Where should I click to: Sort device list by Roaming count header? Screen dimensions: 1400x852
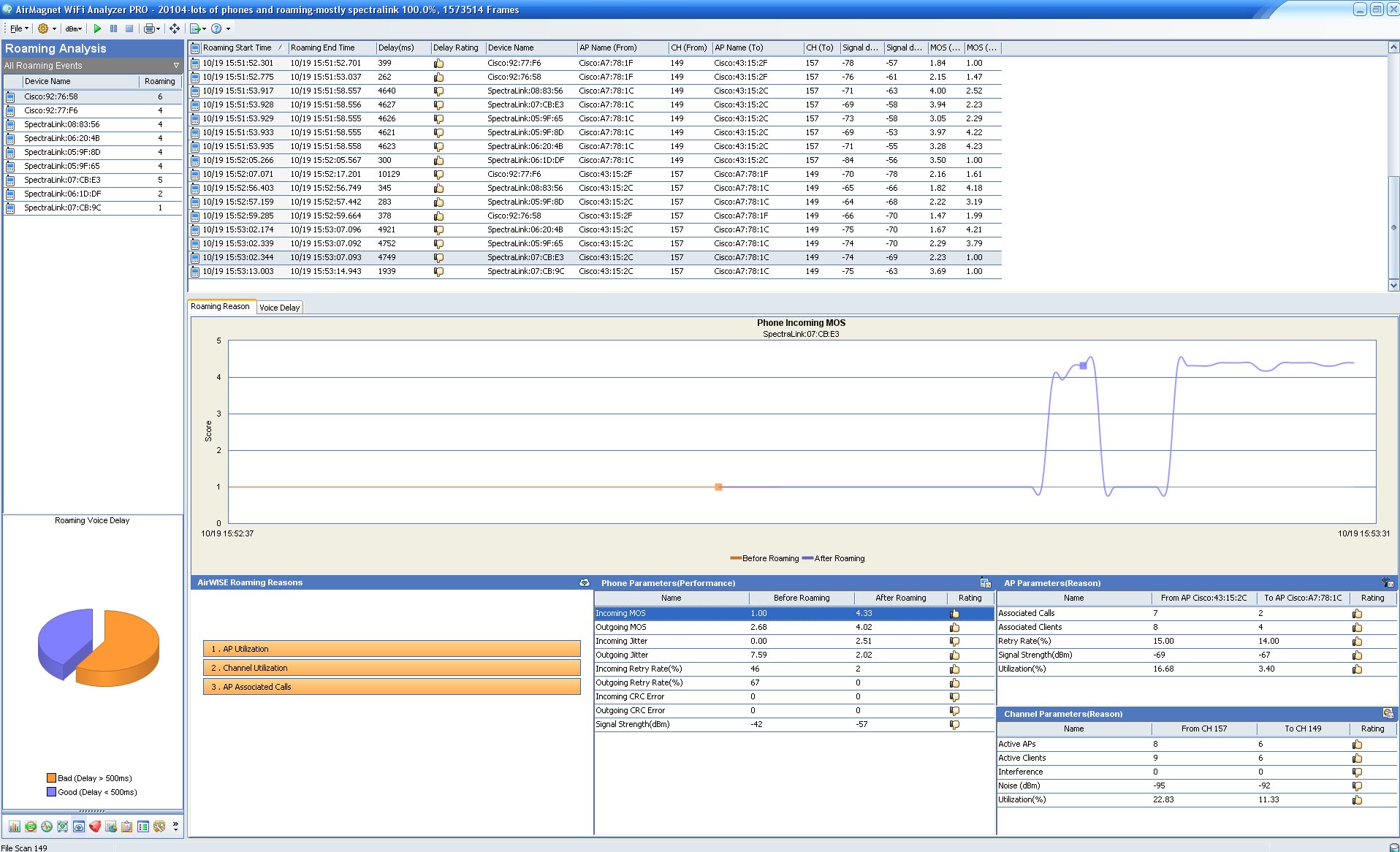[x=160, y=81]
